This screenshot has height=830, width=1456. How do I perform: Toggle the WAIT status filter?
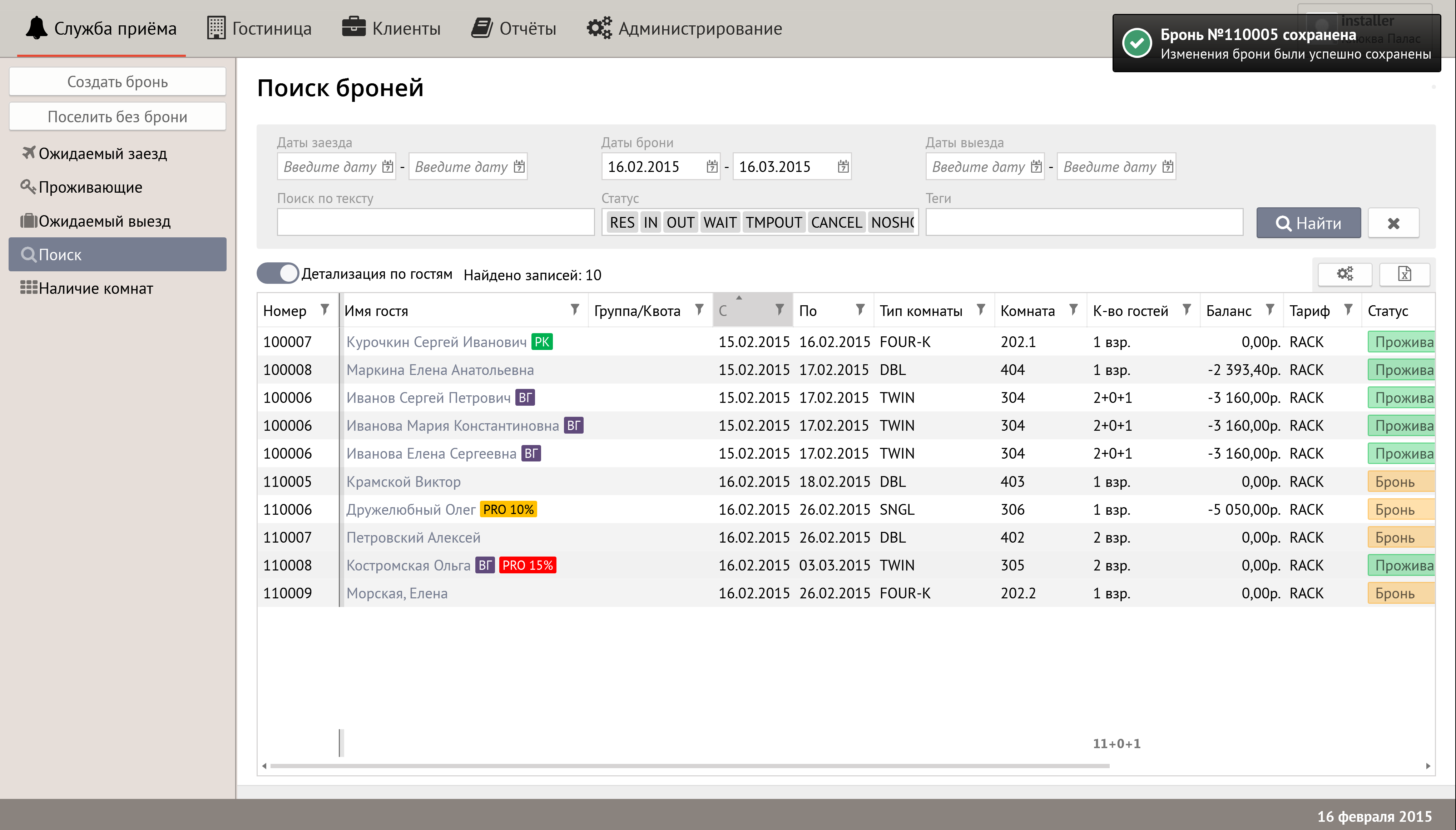tap(720, 222)
